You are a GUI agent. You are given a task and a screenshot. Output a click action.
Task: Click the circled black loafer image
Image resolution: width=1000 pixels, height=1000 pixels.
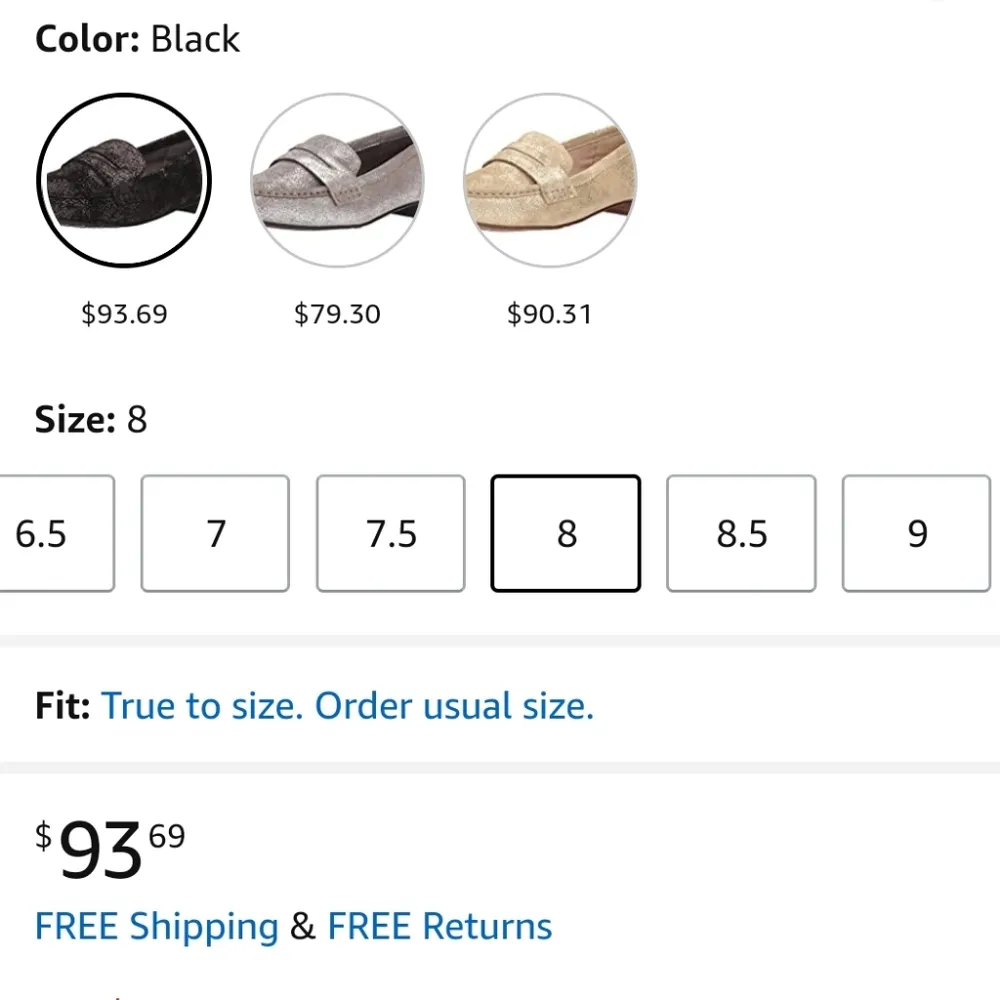pos(124,180)
